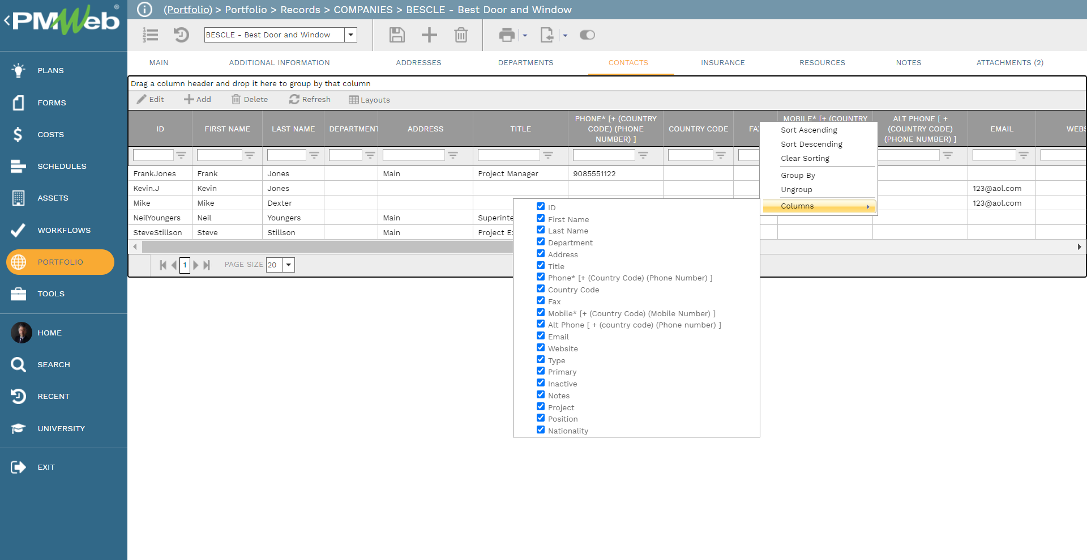Uncheck the Email column checkbox
The width and height of the screenshot is (1087, 560).
click(541, 335)
